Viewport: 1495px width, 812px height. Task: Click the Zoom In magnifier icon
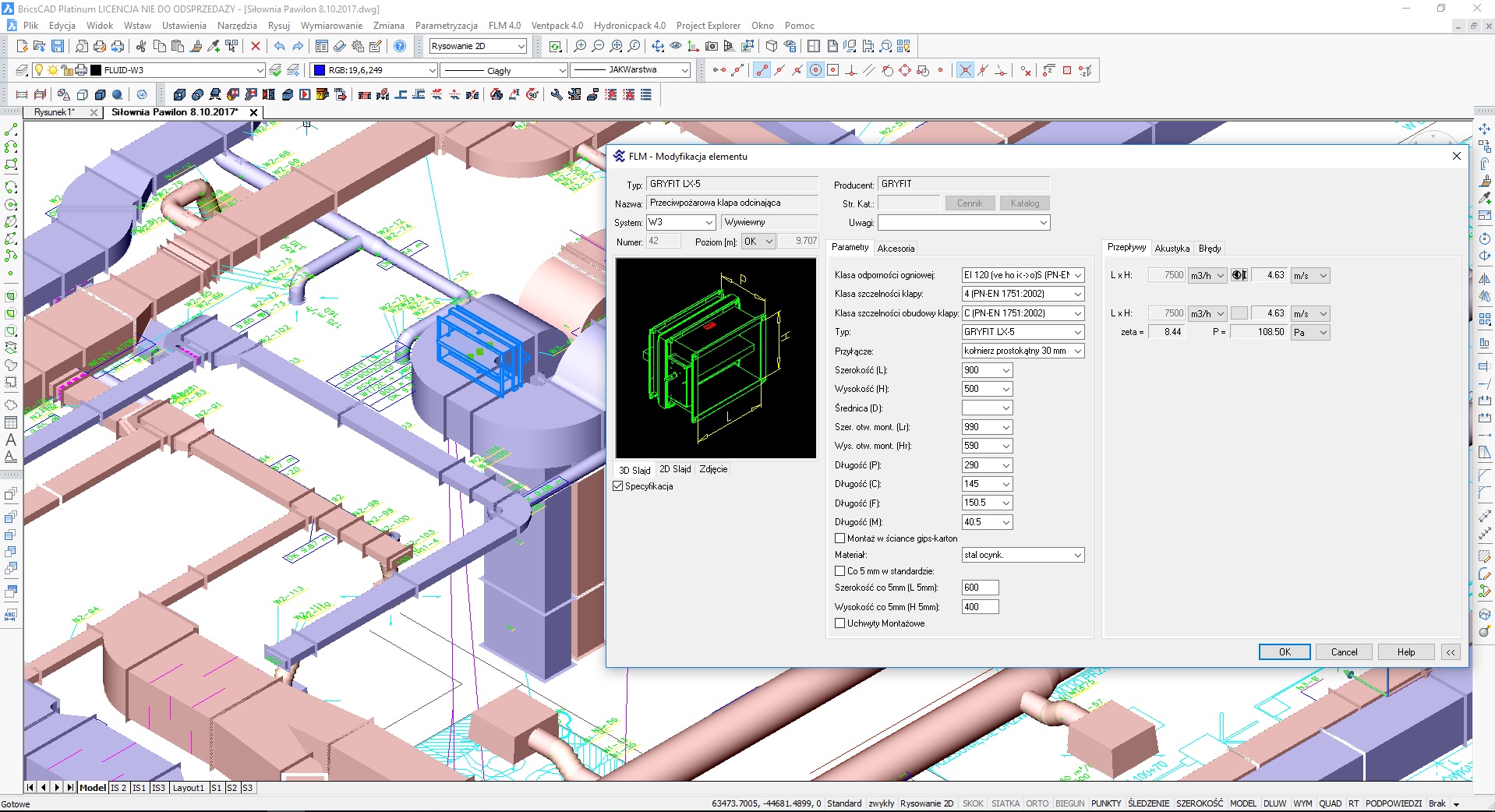point(580,47)
